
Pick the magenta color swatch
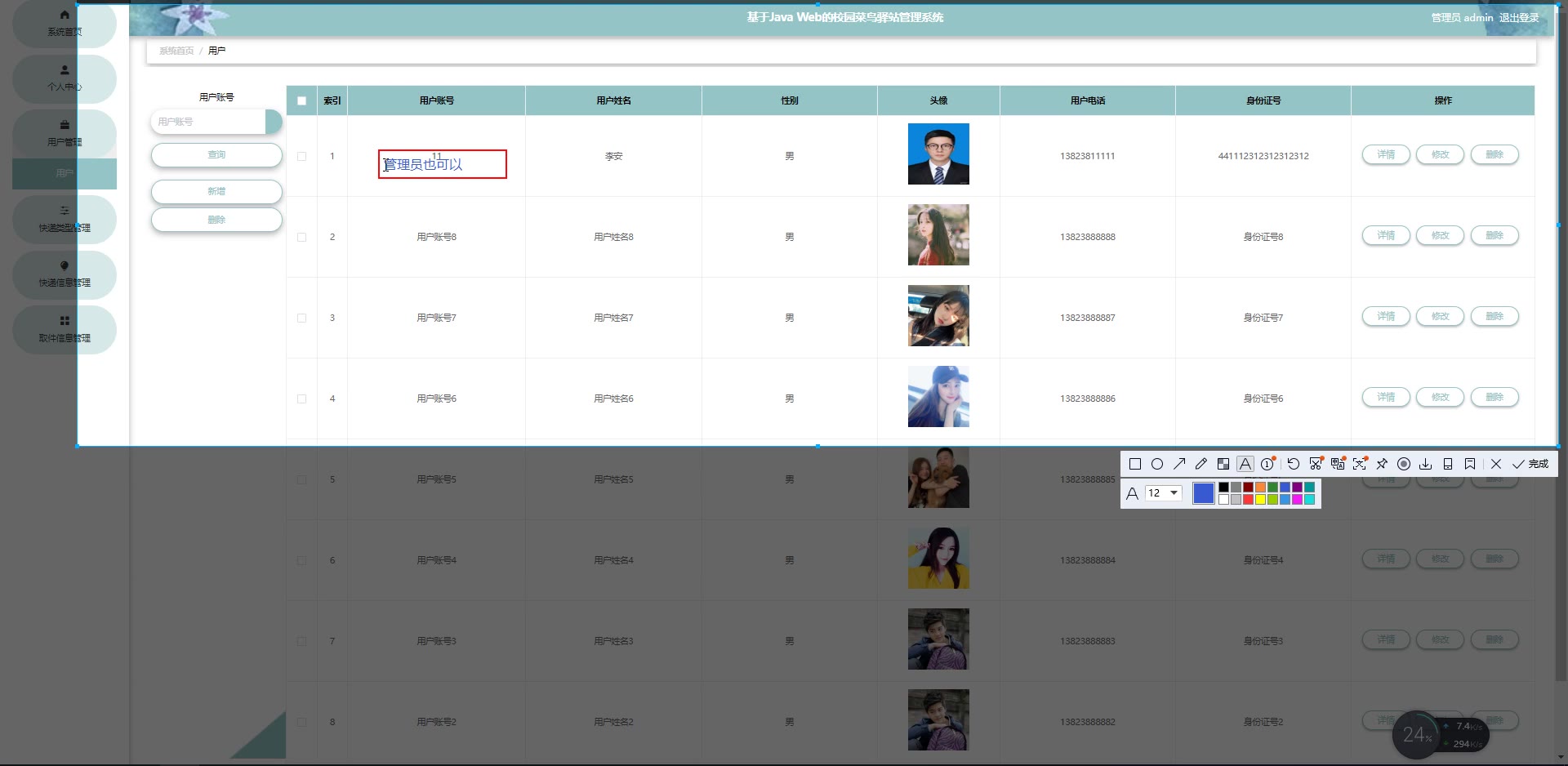[x=1297, y=500]
